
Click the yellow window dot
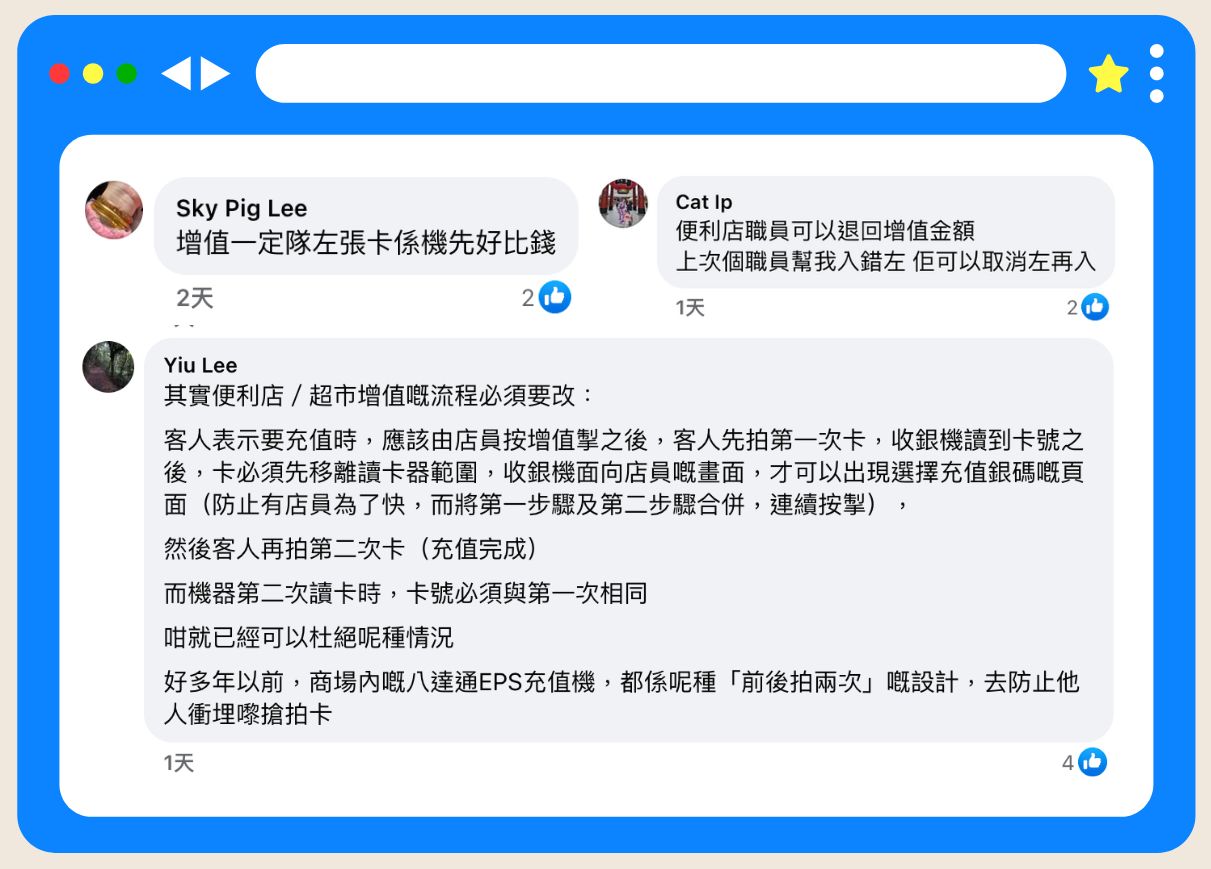click(x=93, y=73)
